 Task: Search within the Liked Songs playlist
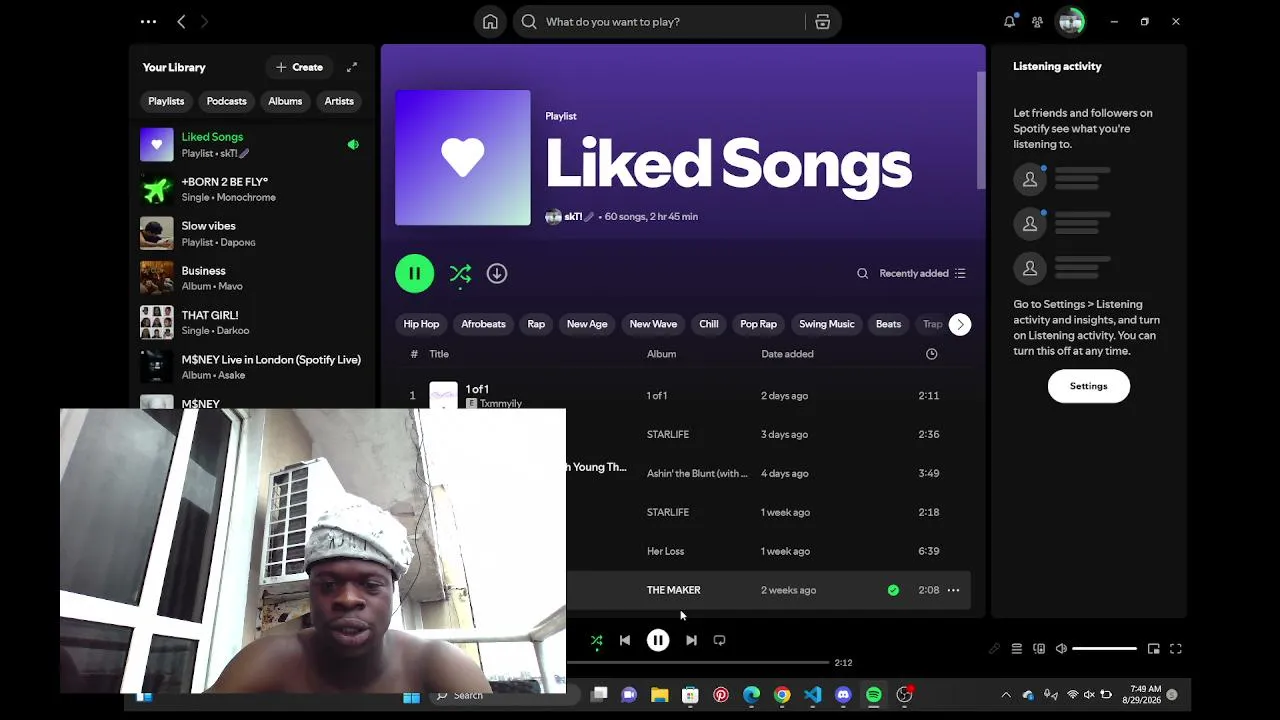[x=862, y=273]
